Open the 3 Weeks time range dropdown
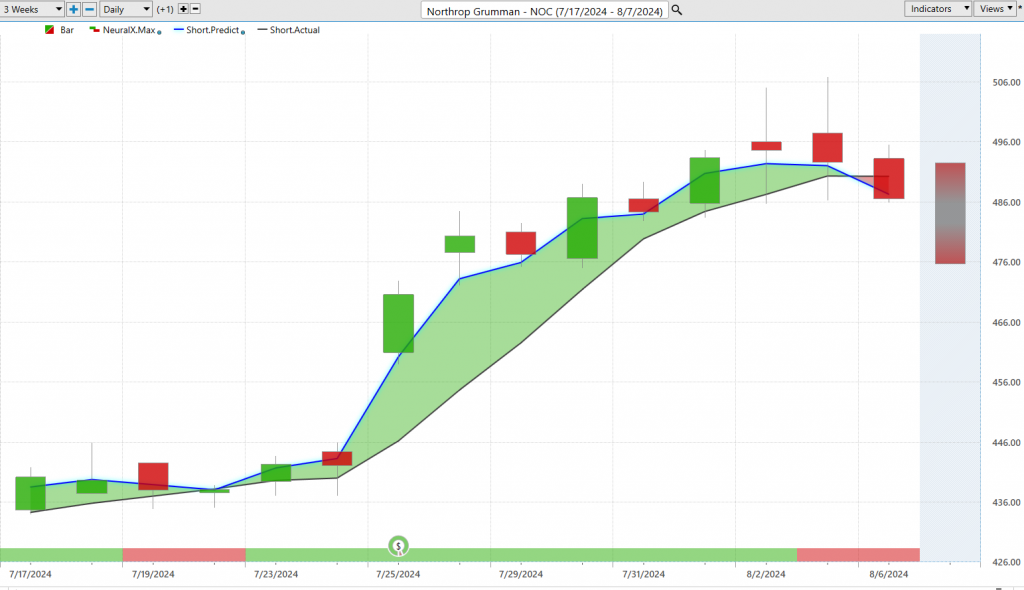Screen dimensions: 1024x590 point(32,9)
